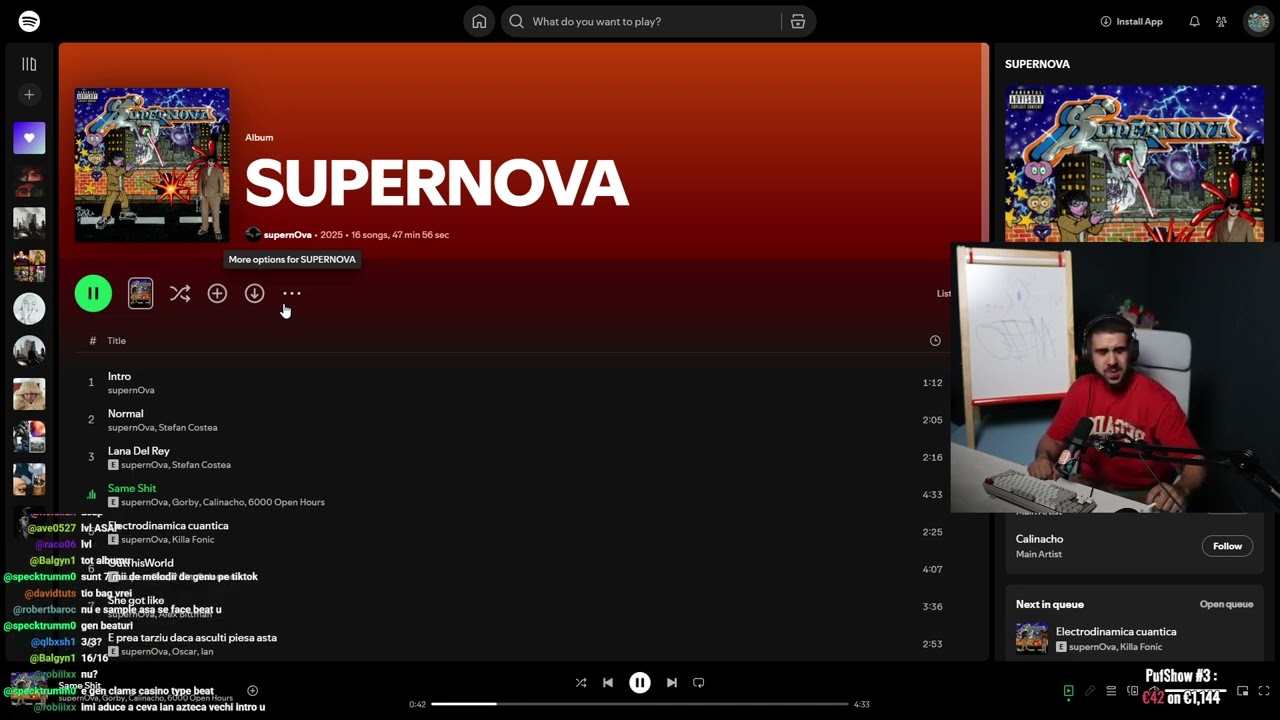1280x720 pixels.
Task: Go to Home via house icon
Action: coord(479,21)
